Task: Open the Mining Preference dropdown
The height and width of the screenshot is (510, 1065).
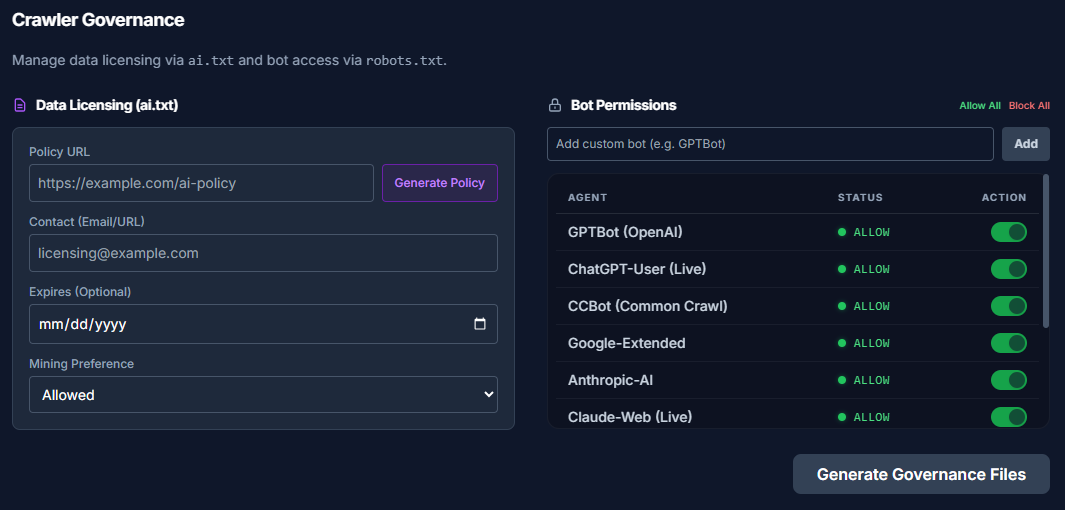Action: click(x=264, y=395)
